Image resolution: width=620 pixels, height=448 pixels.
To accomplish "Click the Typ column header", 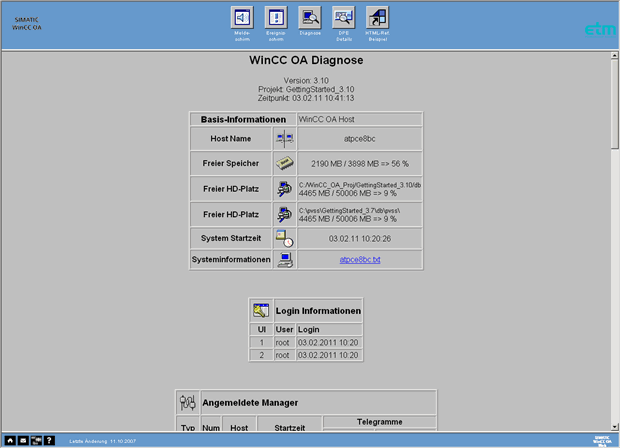I will point(188,427).
